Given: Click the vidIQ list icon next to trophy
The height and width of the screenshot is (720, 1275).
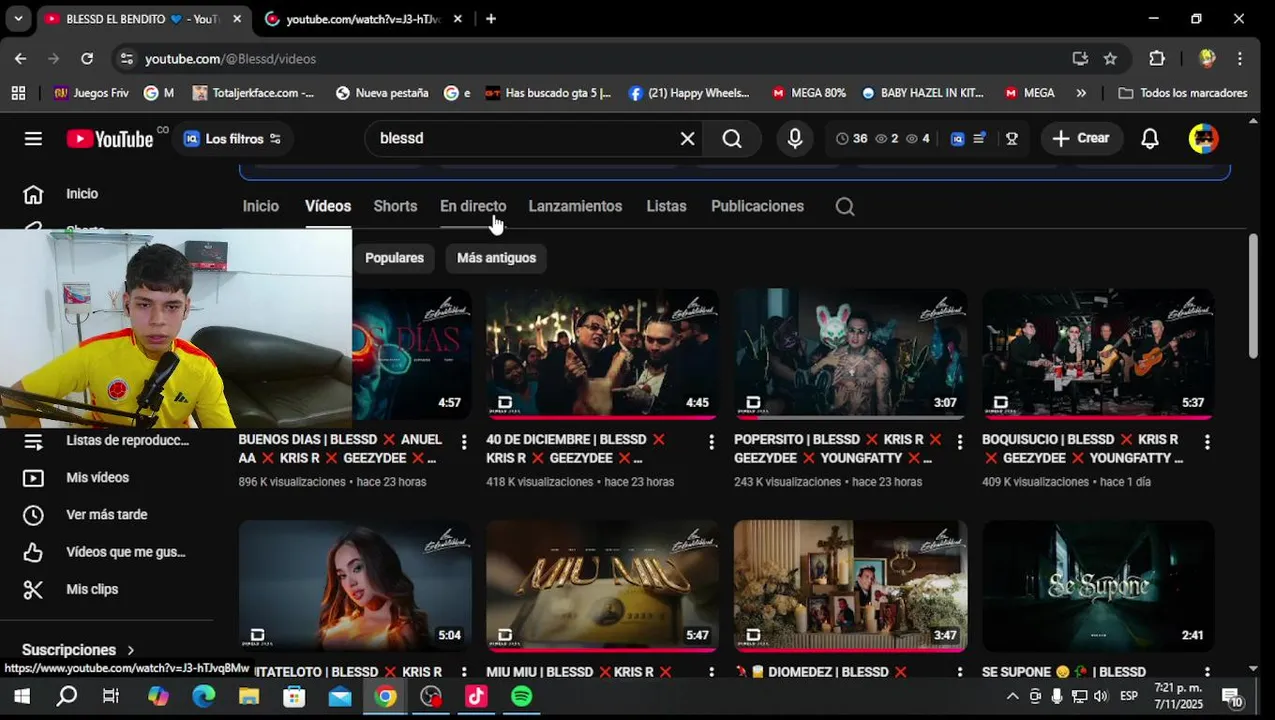Looking at the screenshot, I should coord(980,139).
